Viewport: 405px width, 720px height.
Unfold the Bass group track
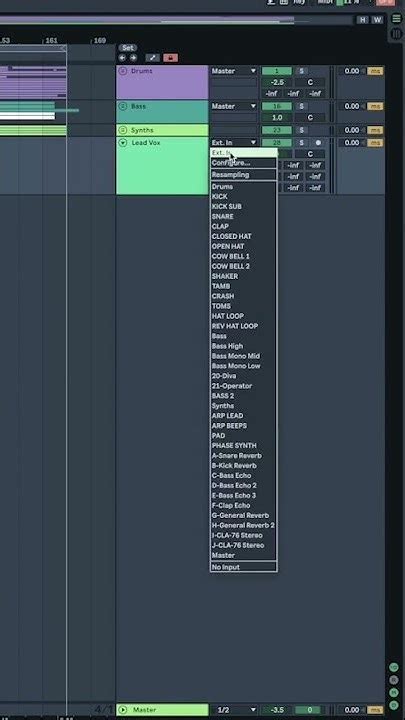[123, 106]
